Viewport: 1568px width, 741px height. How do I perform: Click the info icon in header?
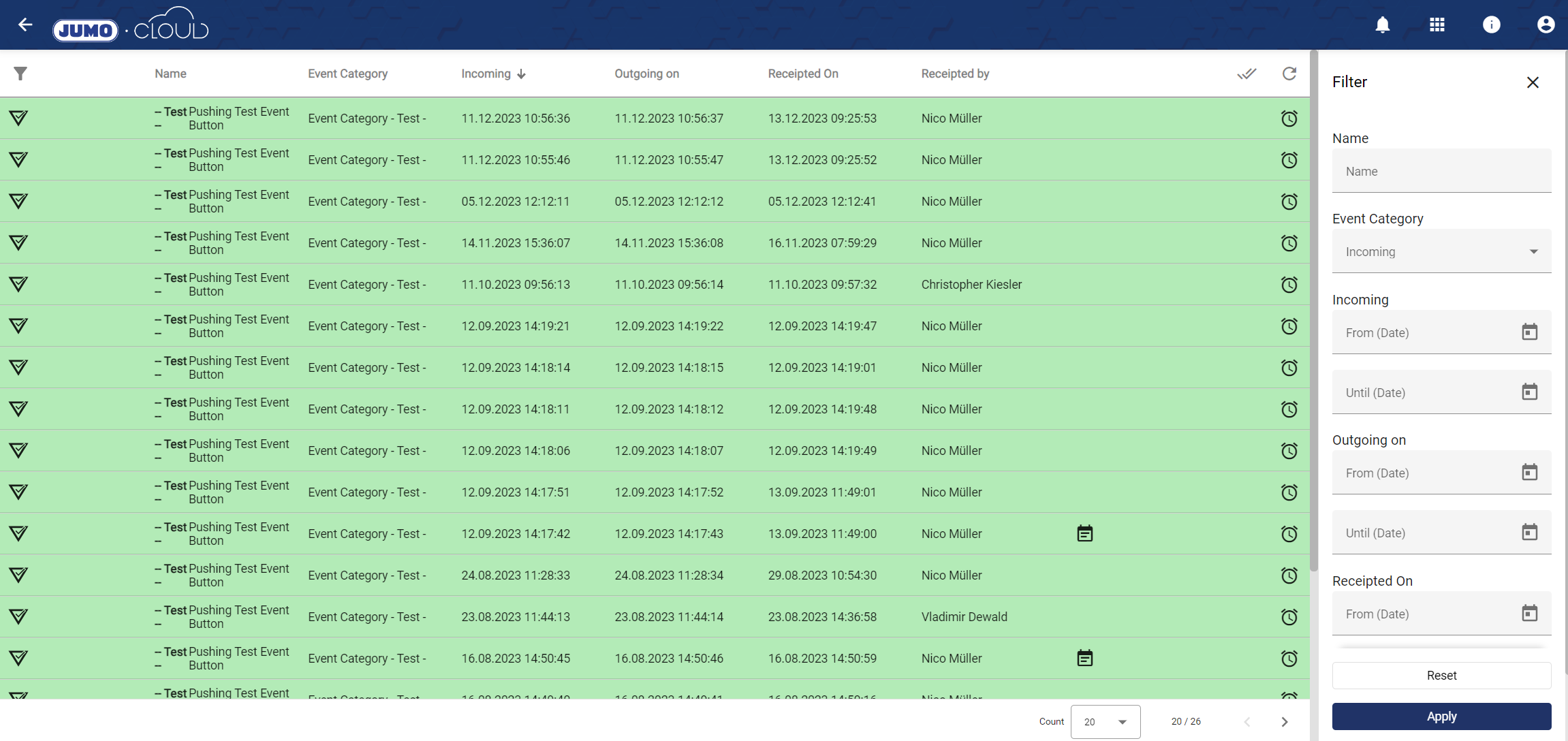[1491, 25]
